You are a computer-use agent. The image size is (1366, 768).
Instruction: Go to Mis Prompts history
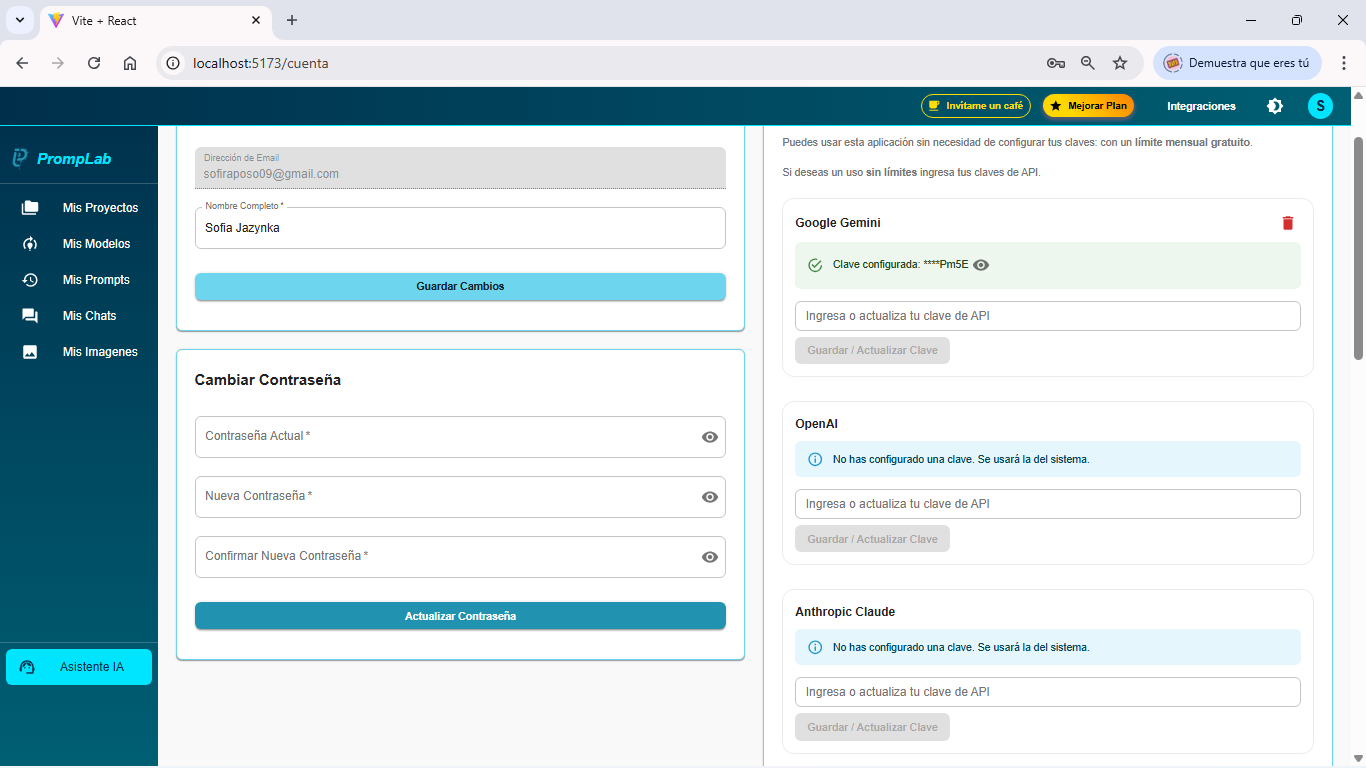(79, 280)
